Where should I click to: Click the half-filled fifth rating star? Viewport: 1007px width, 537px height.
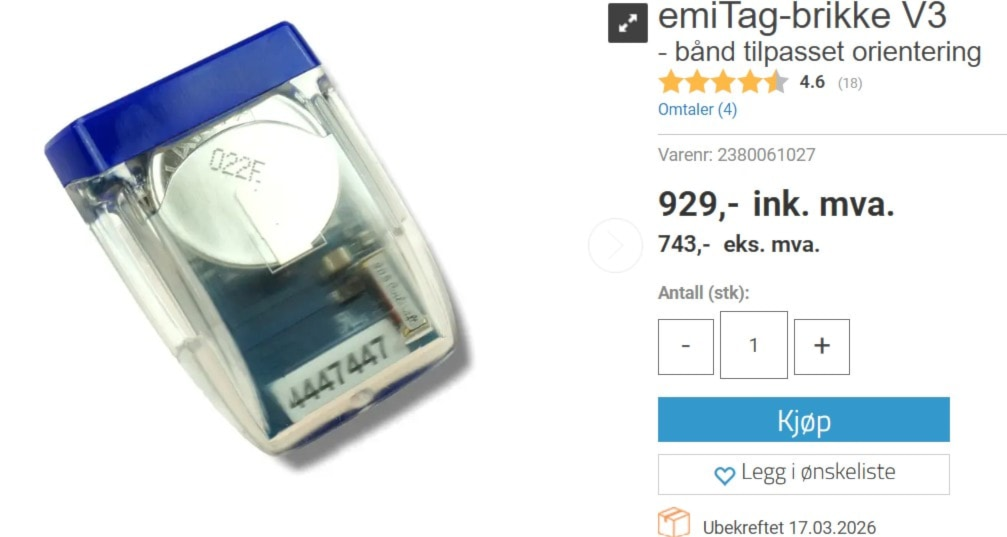776,82
